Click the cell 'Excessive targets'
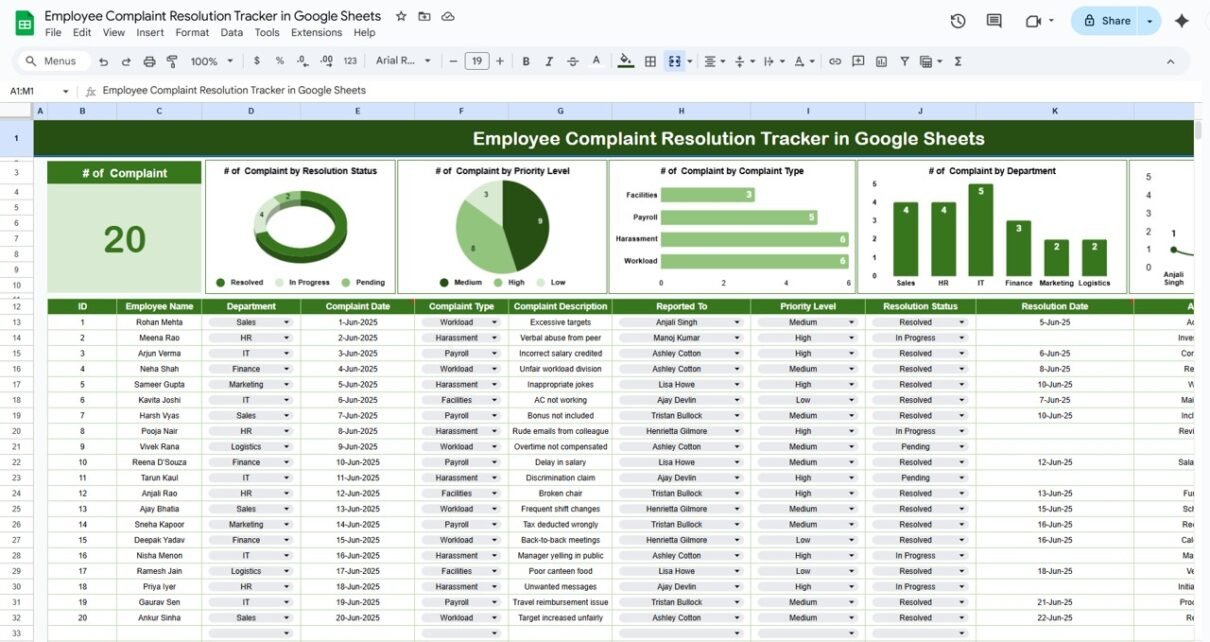The height and width of the screenshot is (642, 1210). tap(560, 323)
